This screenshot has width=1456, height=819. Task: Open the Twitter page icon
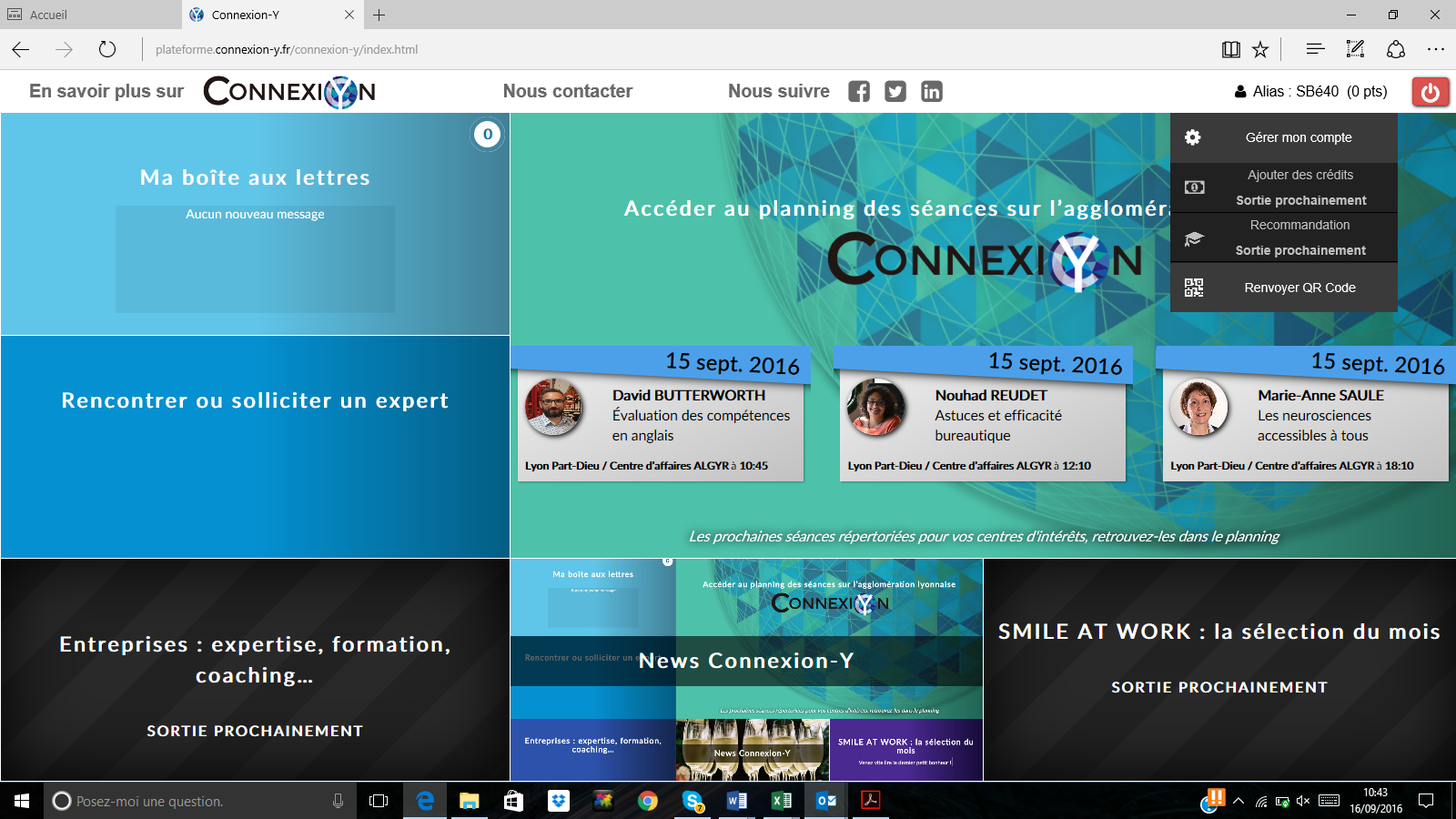[895, 91]
